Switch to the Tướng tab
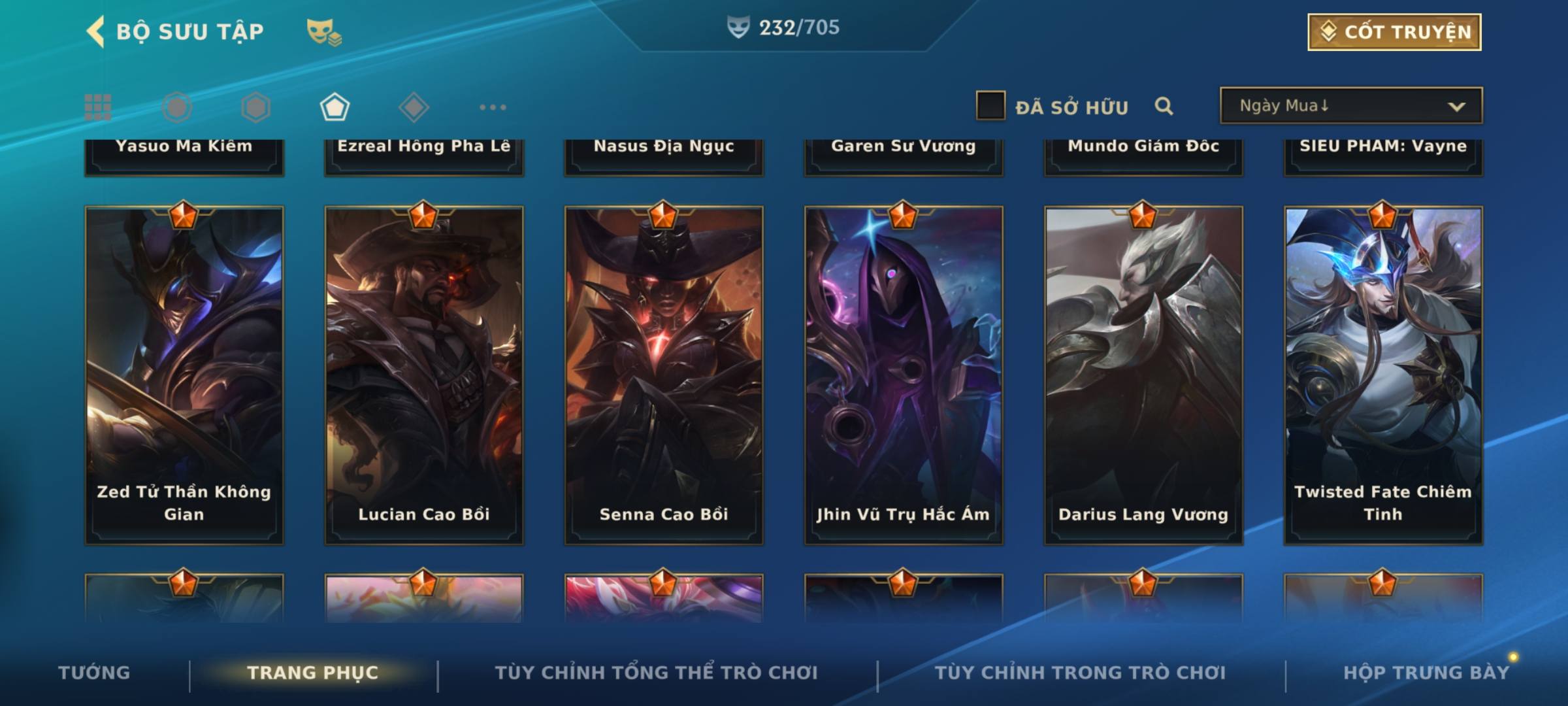The image size is (1568, 706). [x=94, y=673]
